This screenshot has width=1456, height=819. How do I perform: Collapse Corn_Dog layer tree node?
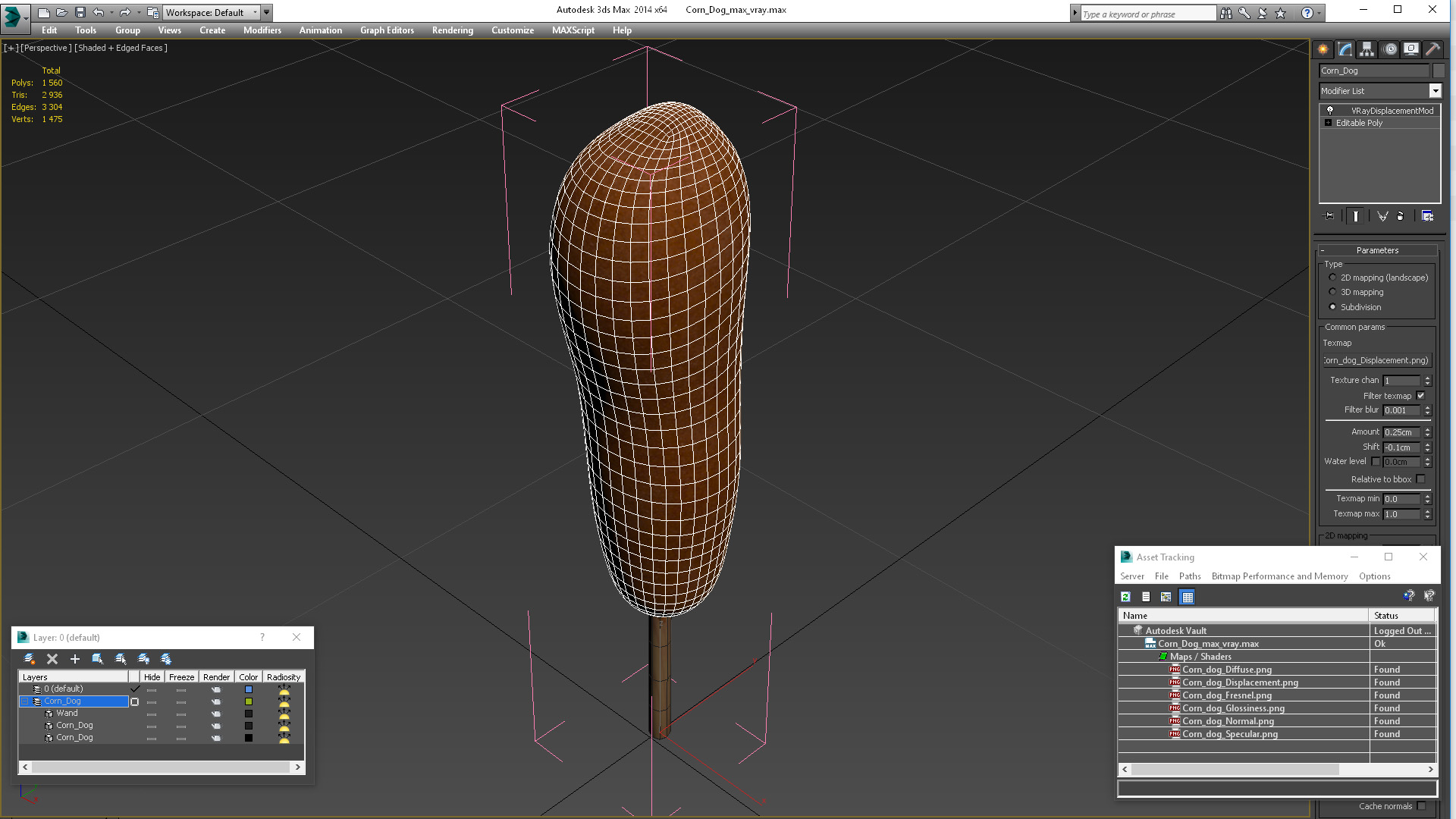pyautogui.click(x=24, y=701)
